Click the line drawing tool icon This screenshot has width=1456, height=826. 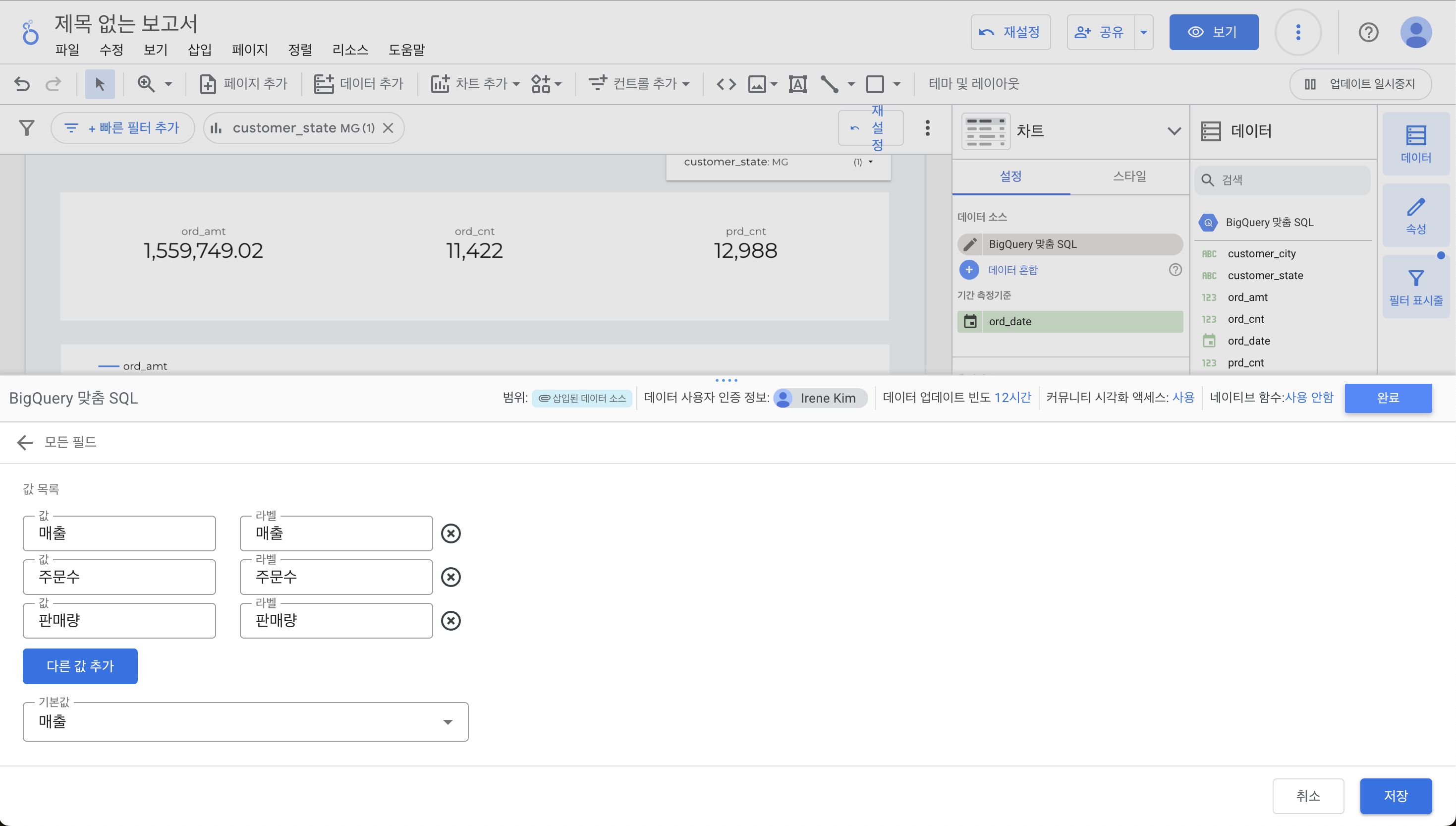[x=829, y=84]
